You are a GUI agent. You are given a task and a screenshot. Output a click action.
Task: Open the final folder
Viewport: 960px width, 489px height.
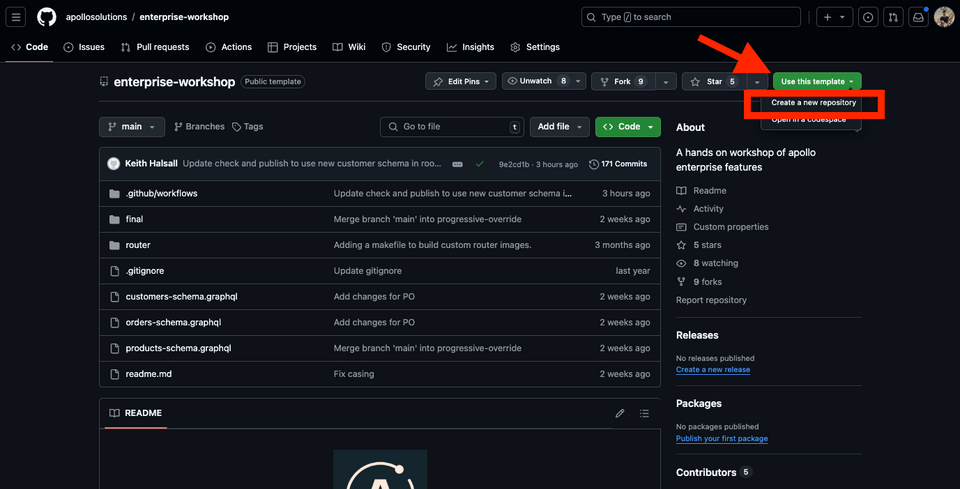(x=134, y=219)
